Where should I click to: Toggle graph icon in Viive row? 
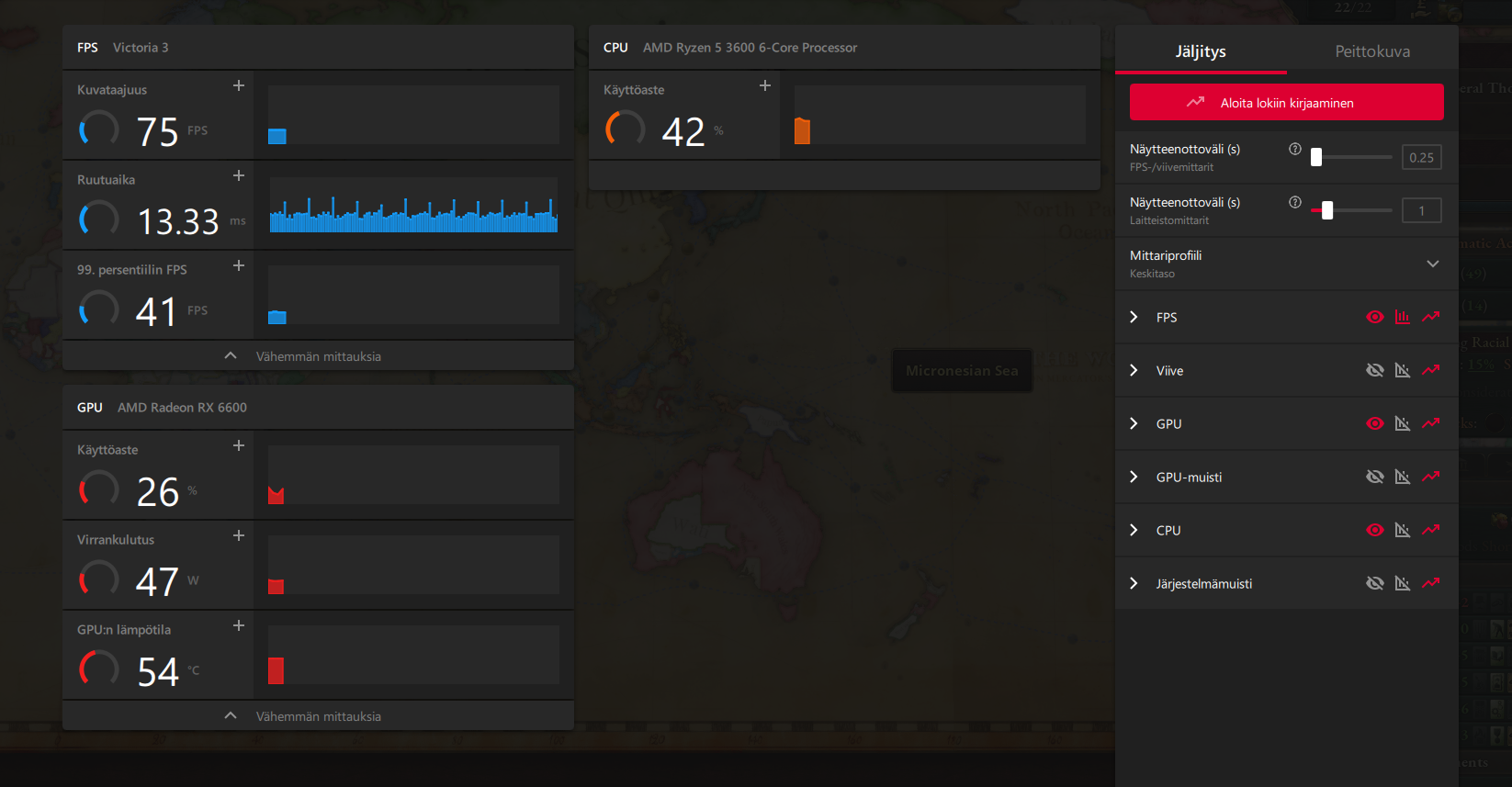[1403, 370]
